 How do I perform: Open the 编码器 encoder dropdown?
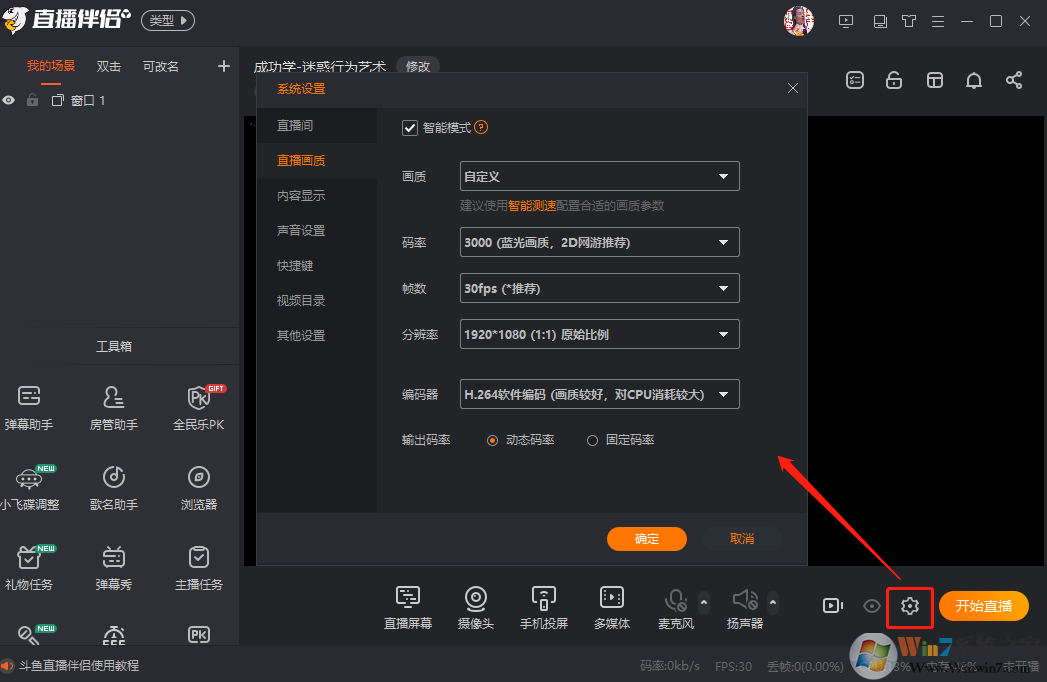(598, 394)
